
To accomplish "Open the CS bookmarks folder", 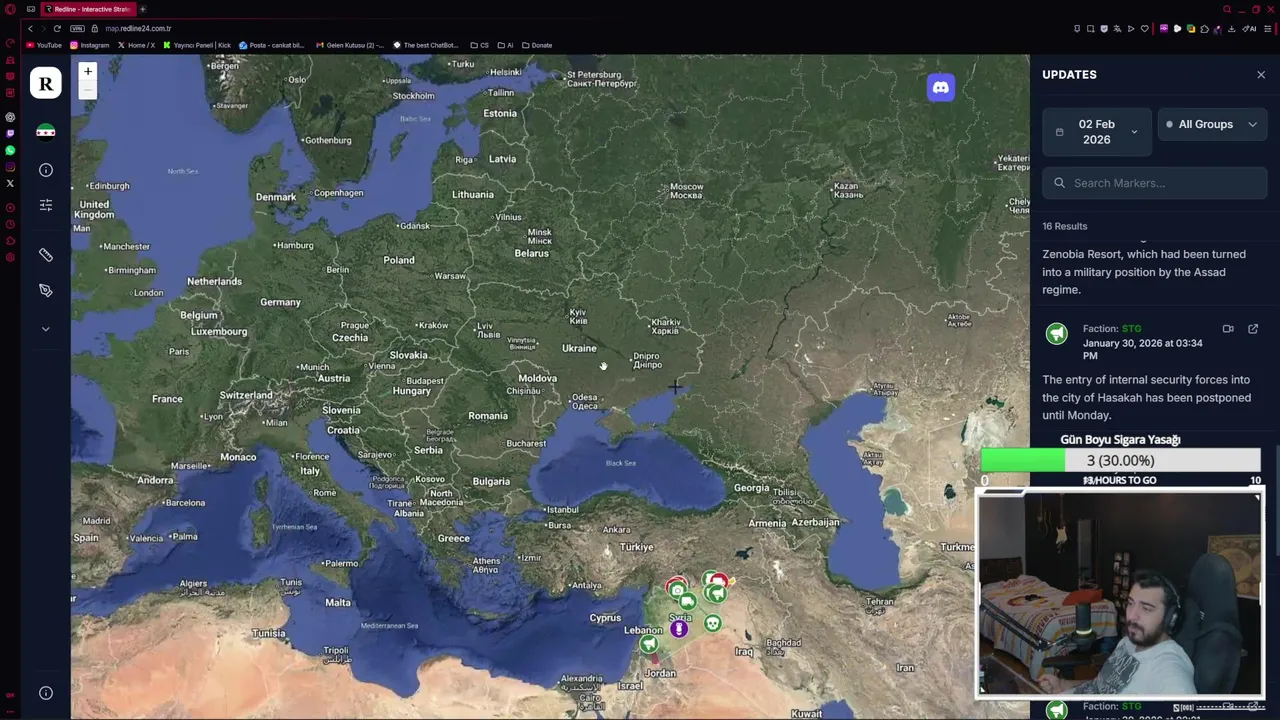I will tap(480, 45).
